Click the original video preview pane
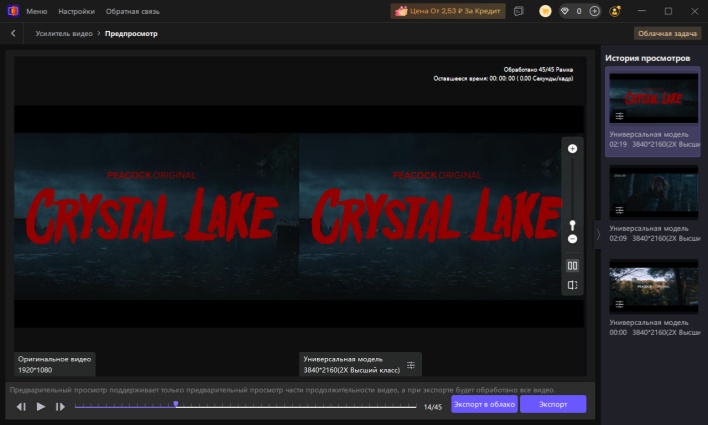 tap(156, 216)
